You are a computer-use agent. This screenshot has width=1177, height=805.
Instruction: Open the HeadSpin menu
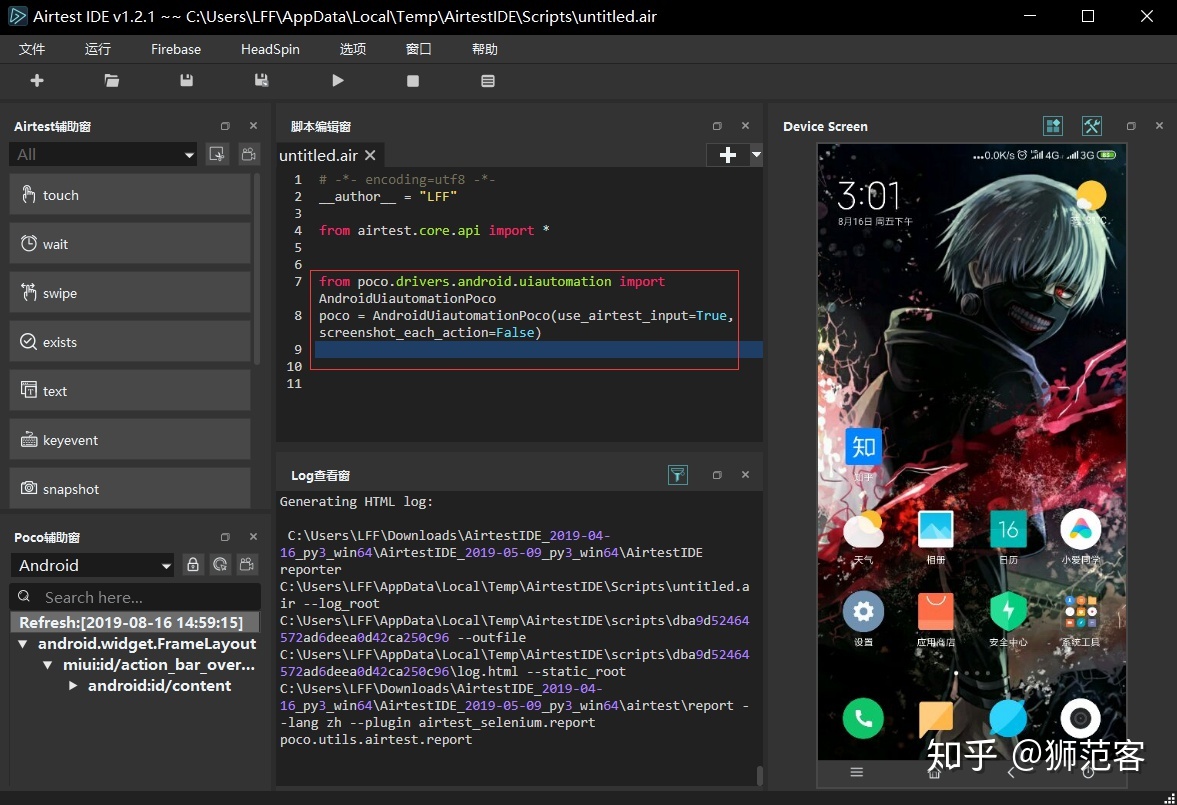click(x=270, y=49)
